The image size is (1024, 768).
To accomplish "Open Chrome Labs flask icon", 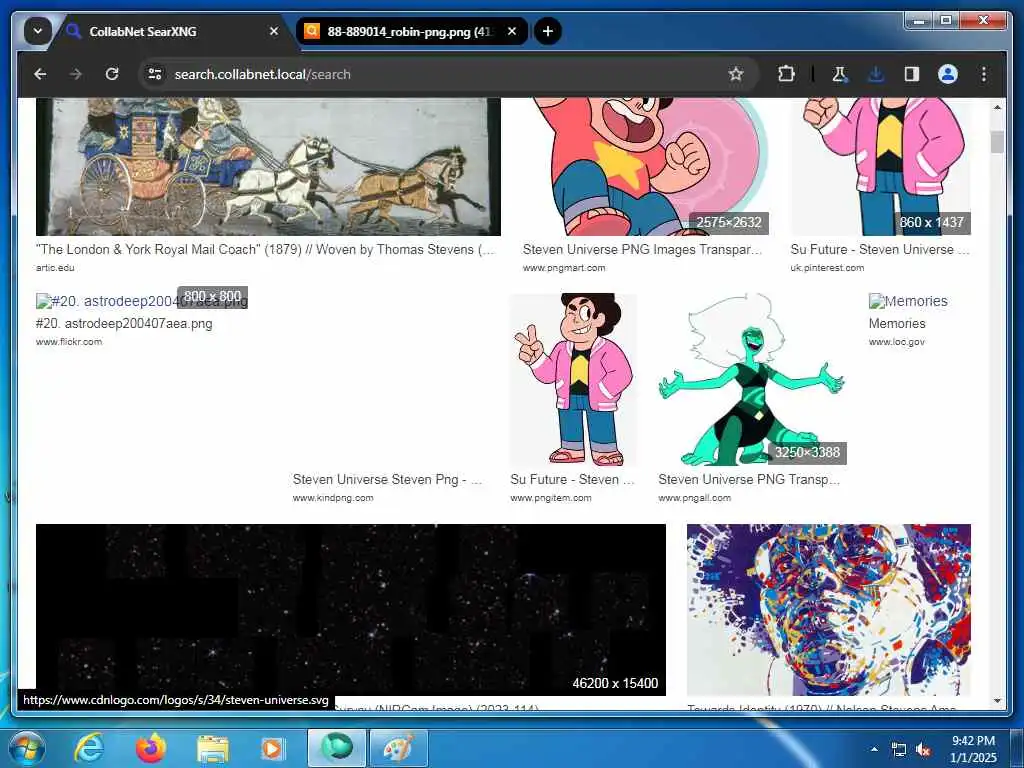I will tap(840, 74).
